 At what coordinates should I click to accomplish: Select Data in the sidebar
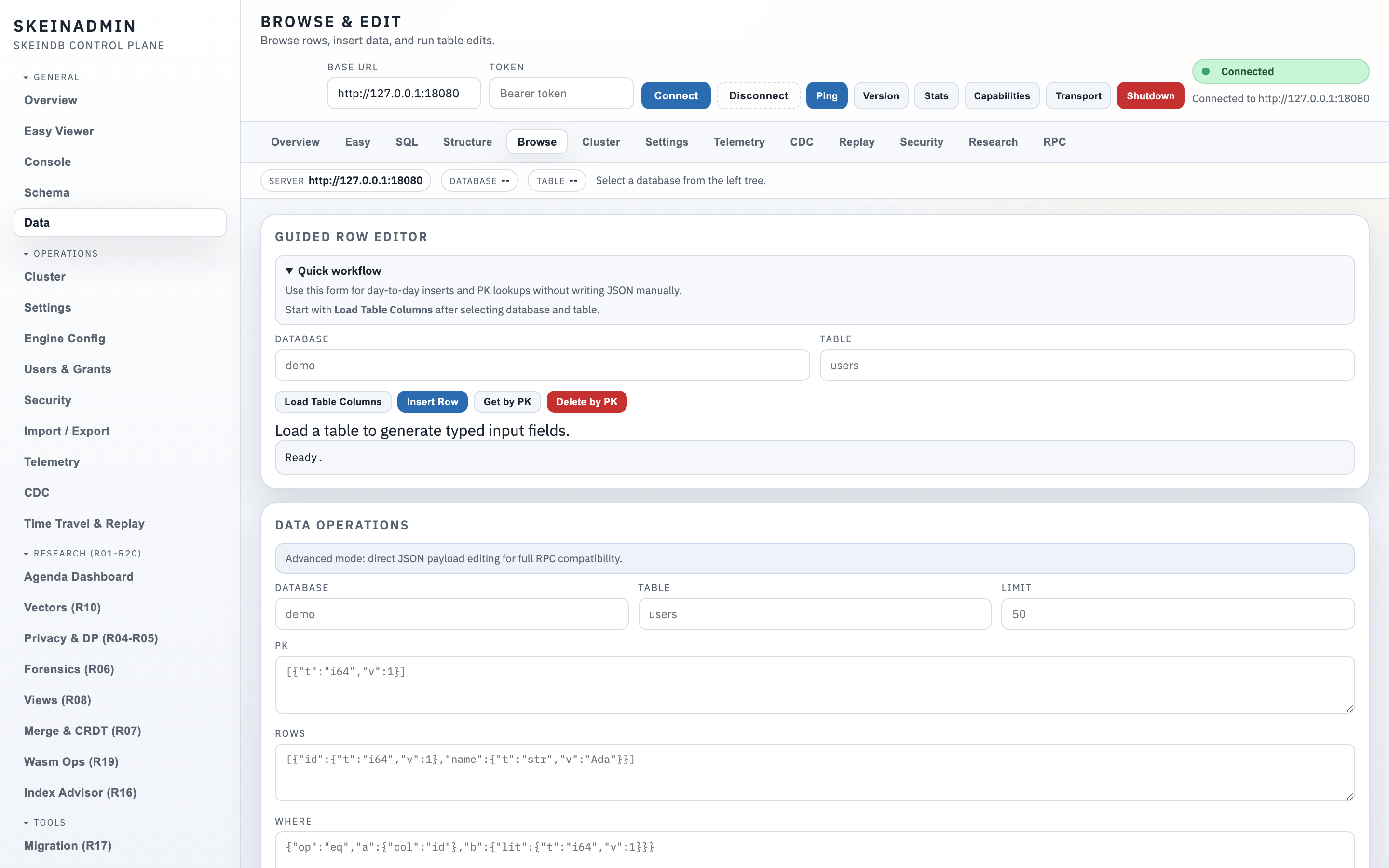(x=120, y=223)
